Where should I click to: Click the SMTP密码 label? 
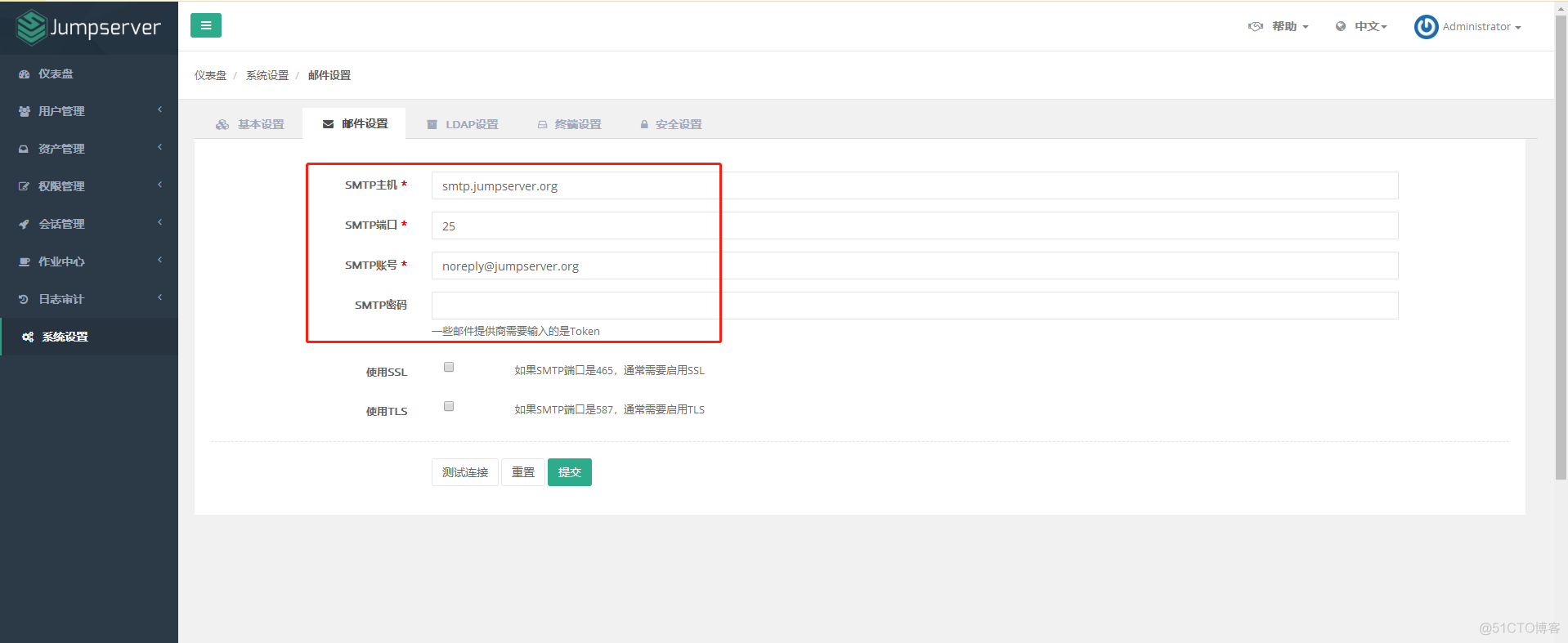[x=380, y=305]
